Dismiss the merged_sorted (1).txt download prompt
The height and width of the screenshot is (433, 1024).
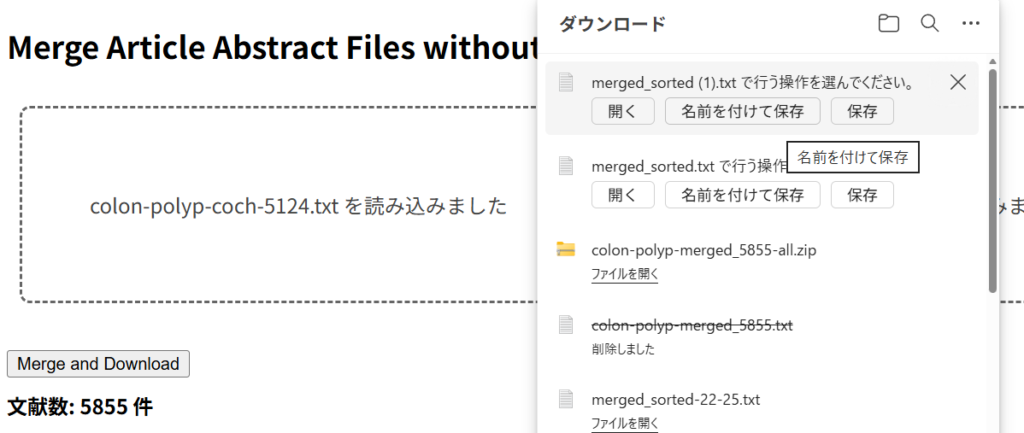point(957,83)
